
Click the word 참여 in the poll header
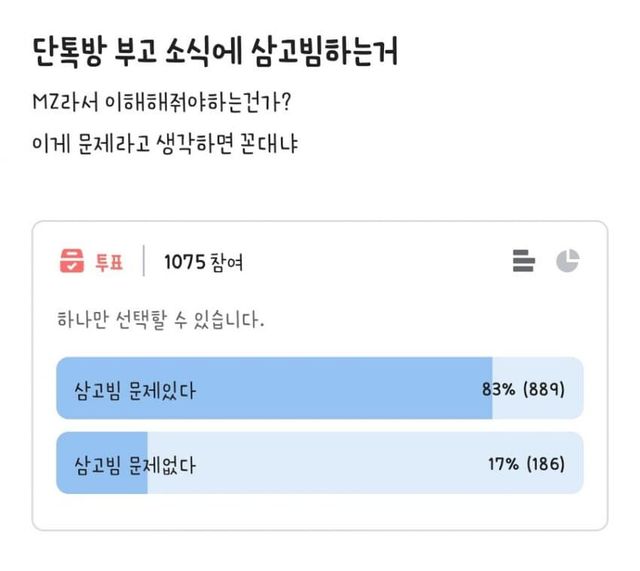click(227, 263)
